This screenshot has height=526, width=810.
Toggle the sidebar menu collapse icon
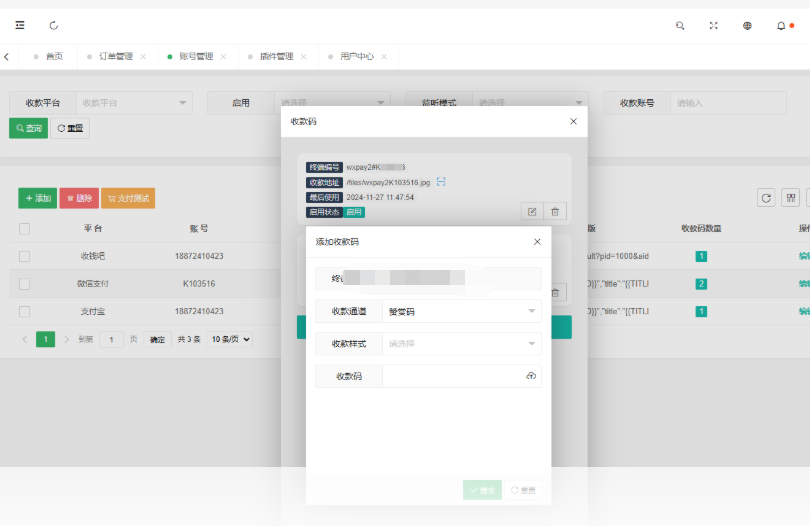click(x=20, y=25)
